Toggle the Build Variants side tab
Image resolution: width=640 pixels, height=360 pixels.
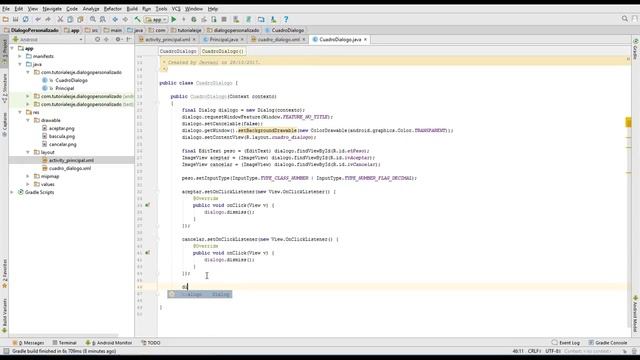(4, 316)
